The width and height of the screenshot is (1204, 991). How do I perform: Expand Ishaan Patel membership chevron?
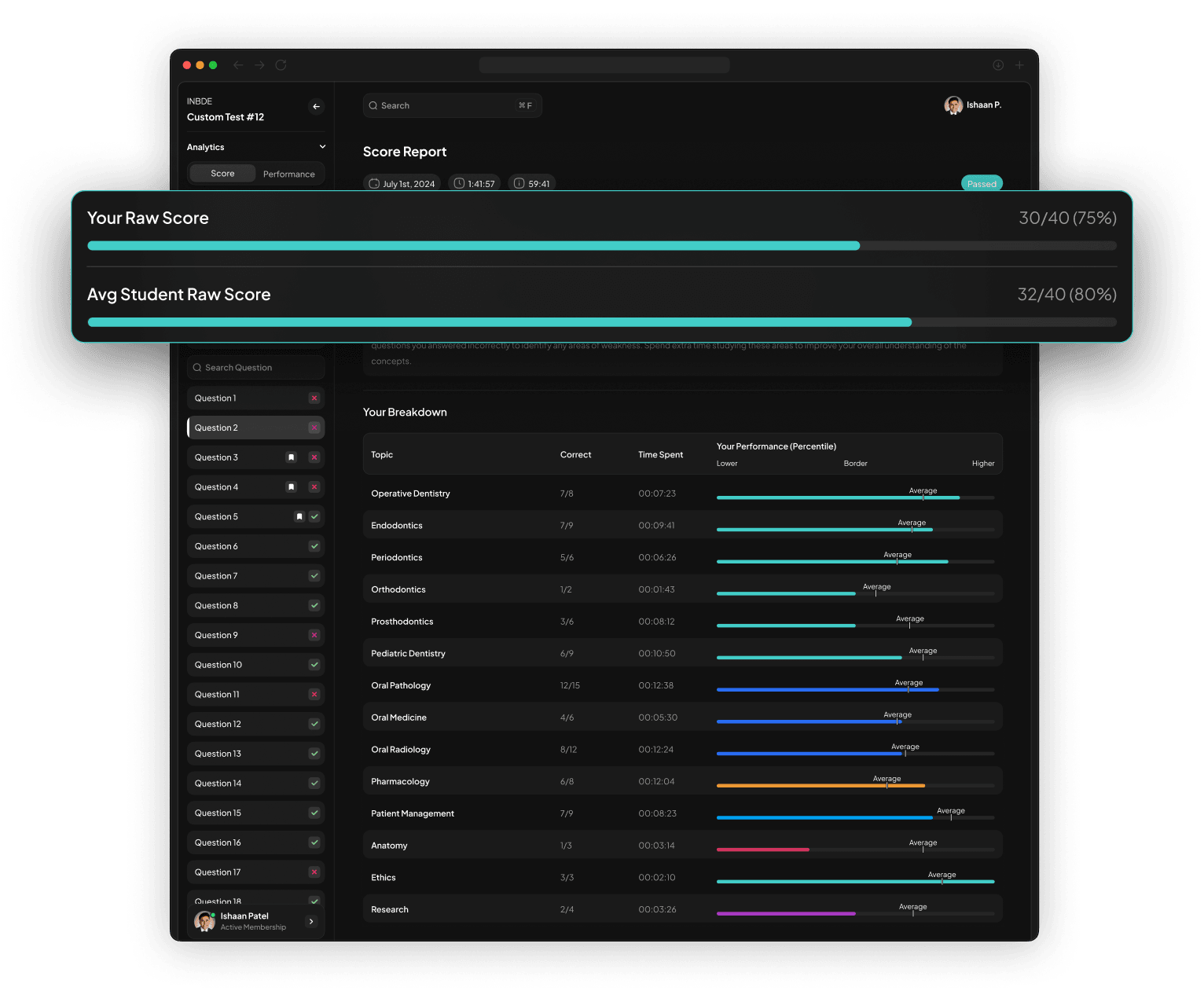(311, 922)
